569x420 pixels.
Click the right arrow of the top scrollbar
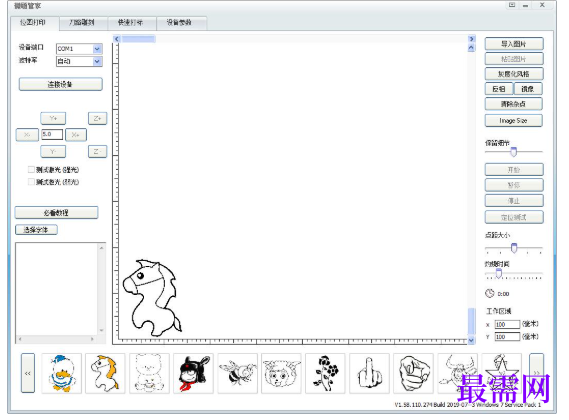[471, 39]
